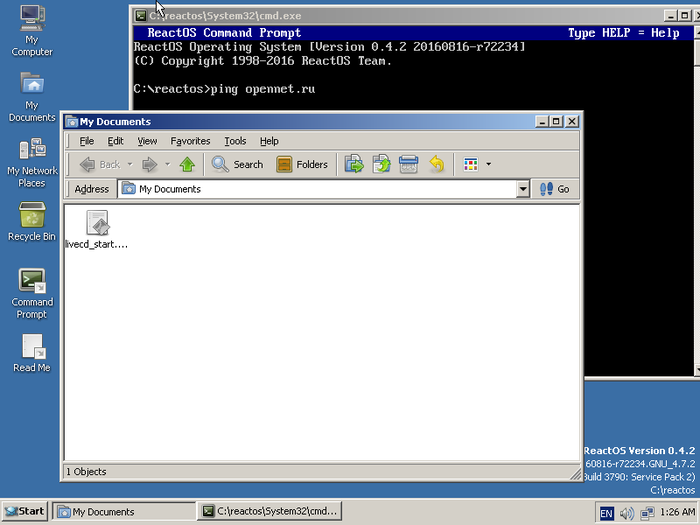Click the Move To toolbar icon

tap(354, 165)
